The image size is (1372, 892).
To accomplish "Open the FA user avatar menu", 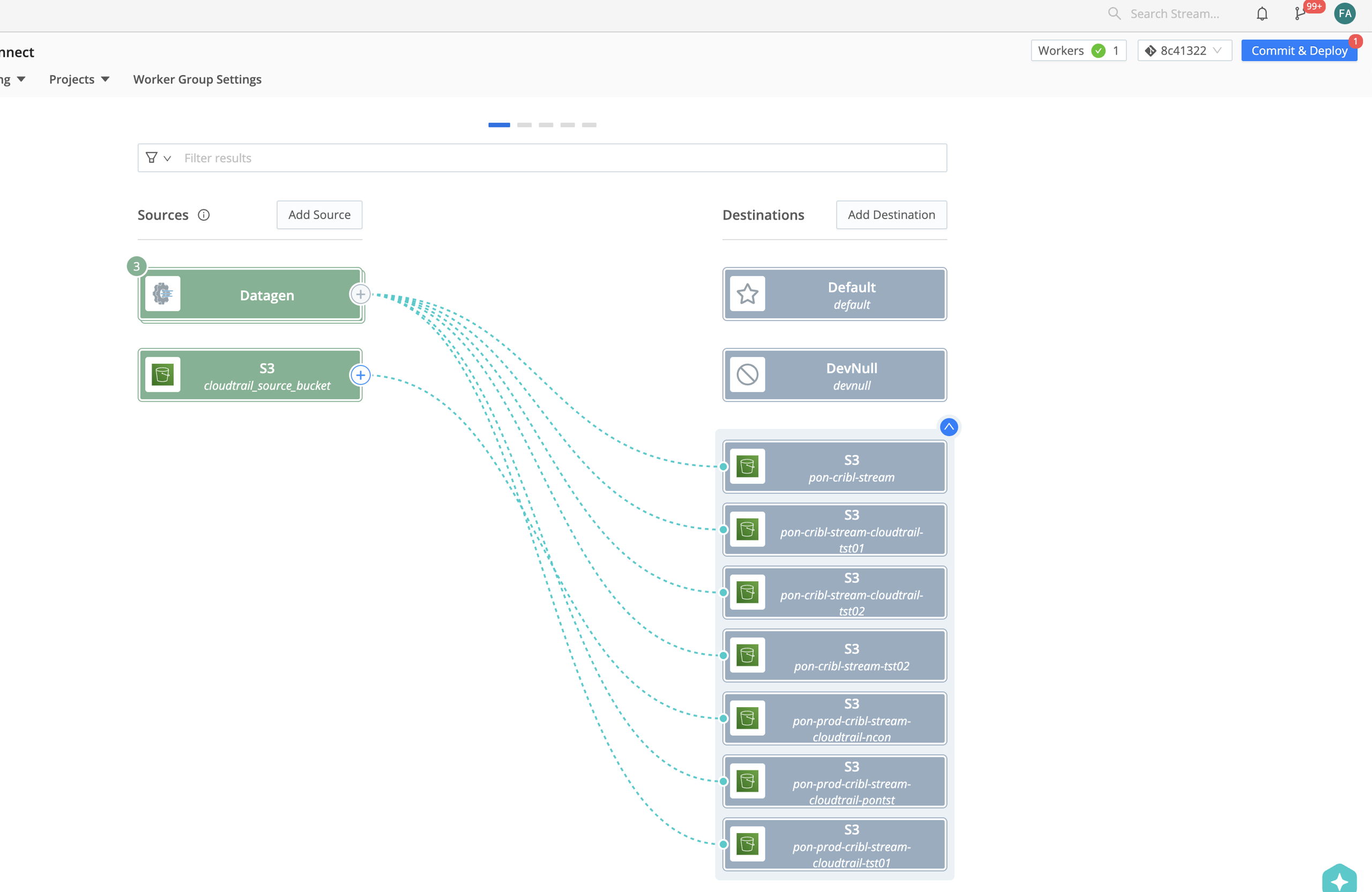I will coord(1345,13).
